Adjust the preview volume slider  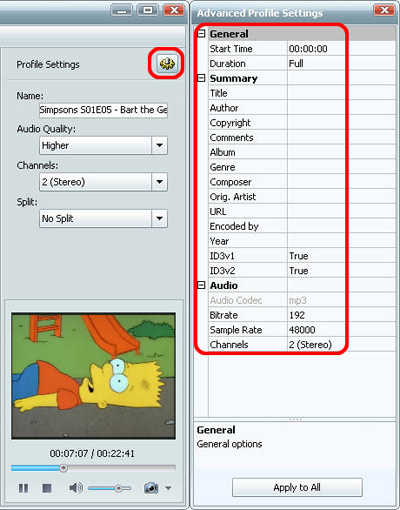[x=110, y=488]
